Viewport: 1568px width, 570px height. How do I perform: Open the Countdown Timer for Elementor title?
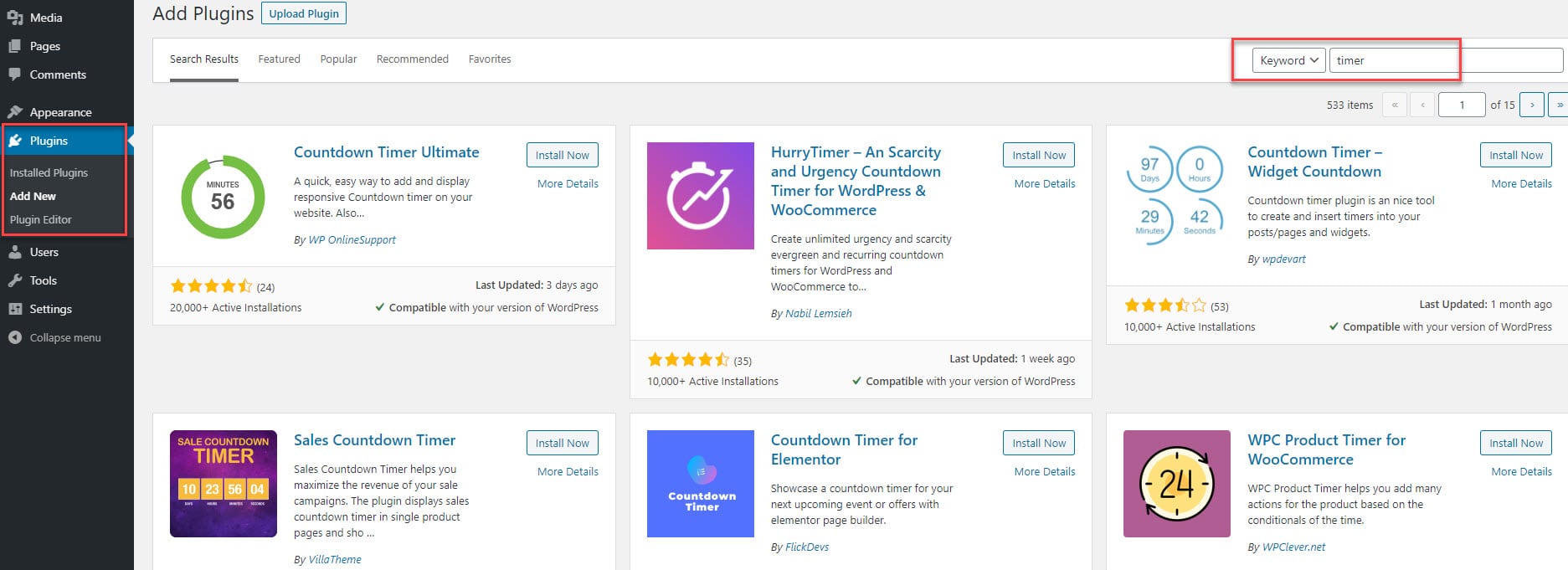pos(844,449)
